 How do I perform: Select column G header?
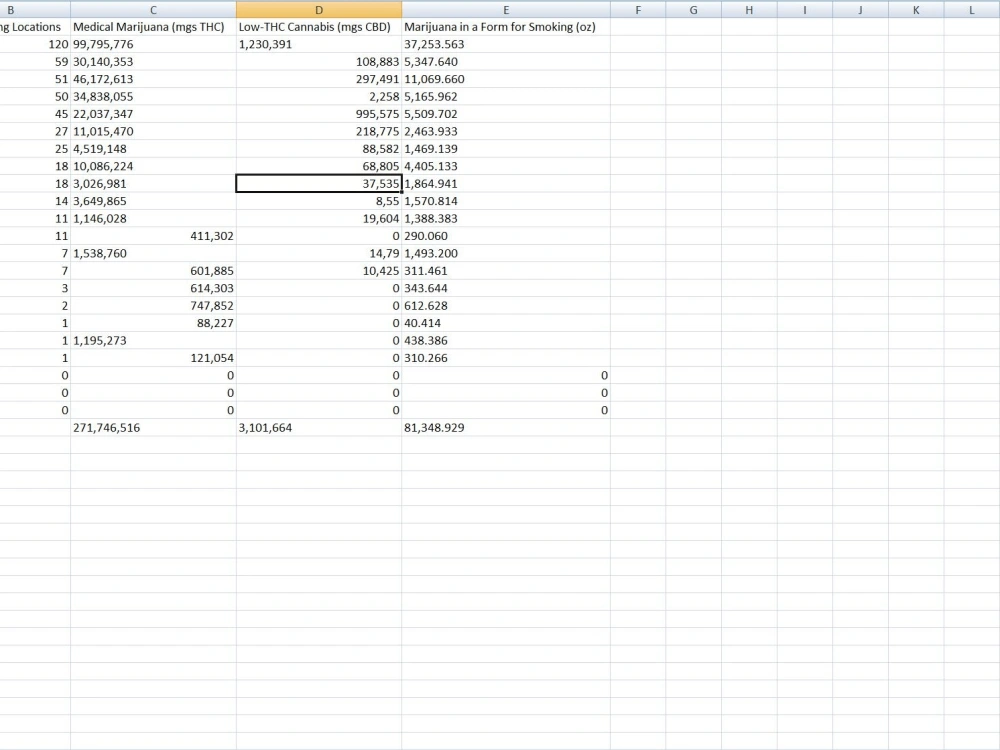pyautogui.click(x=693, y=10)
